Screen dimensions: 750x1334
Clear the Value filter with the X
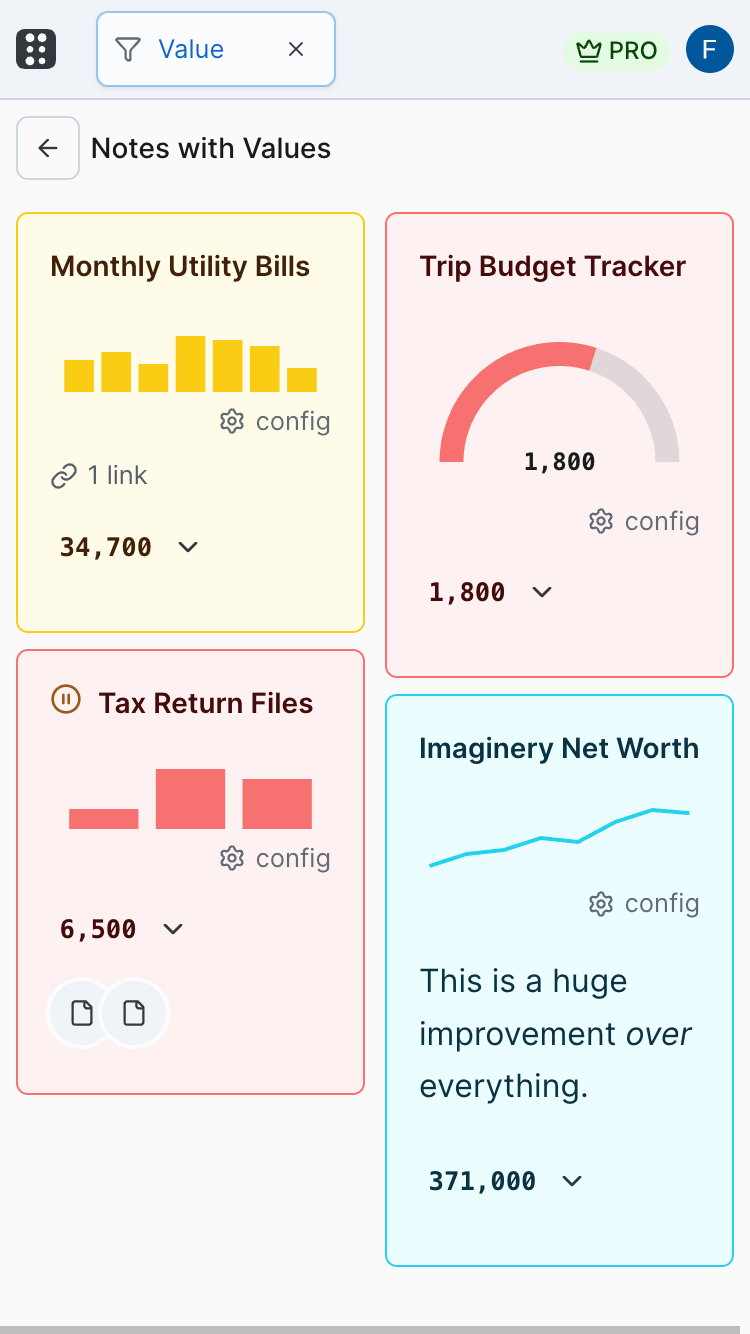(295, 48)
